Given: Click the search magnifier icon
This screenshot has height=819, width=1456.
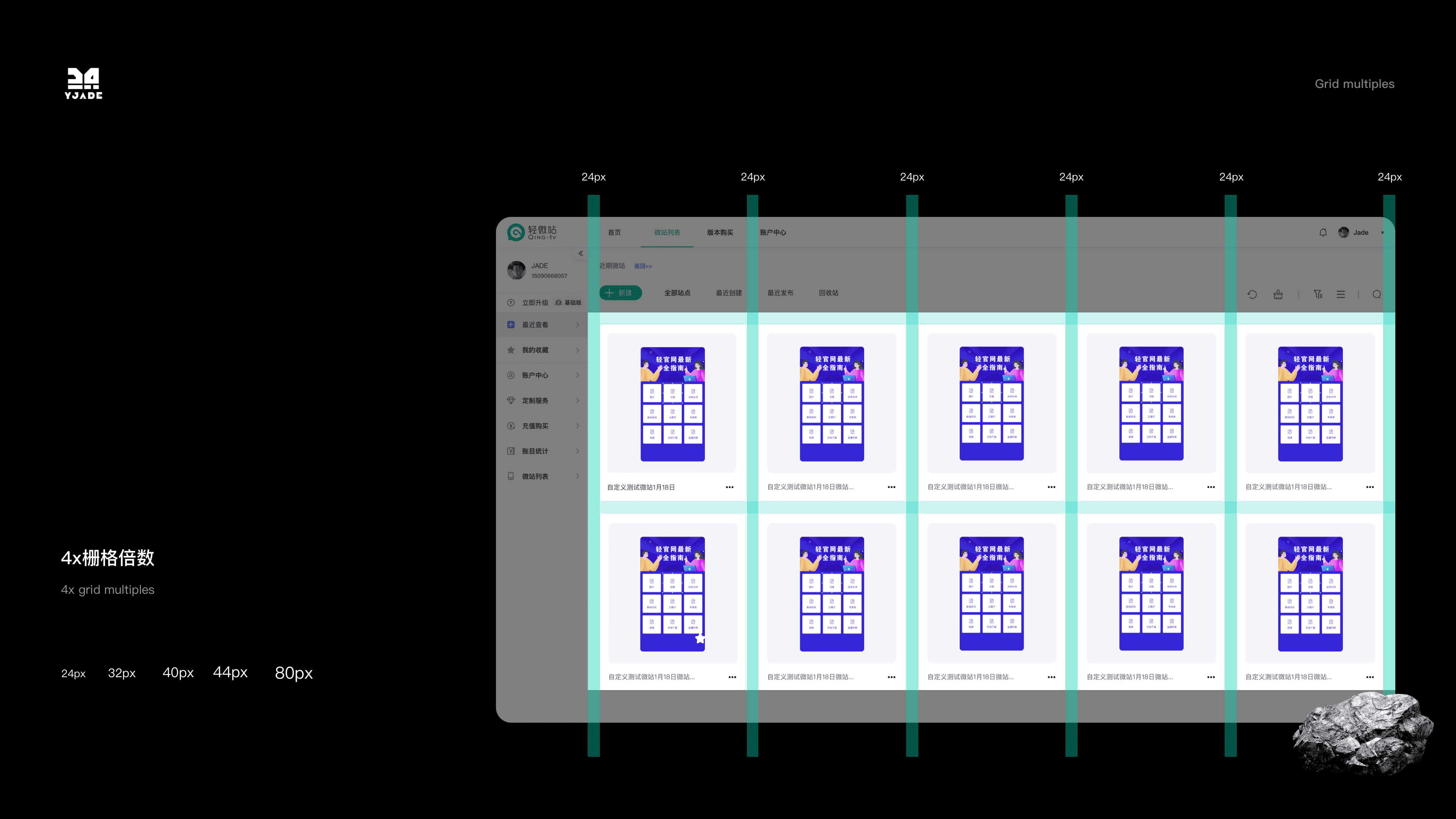Looking at the screenshot, I should pos(1377,295).
